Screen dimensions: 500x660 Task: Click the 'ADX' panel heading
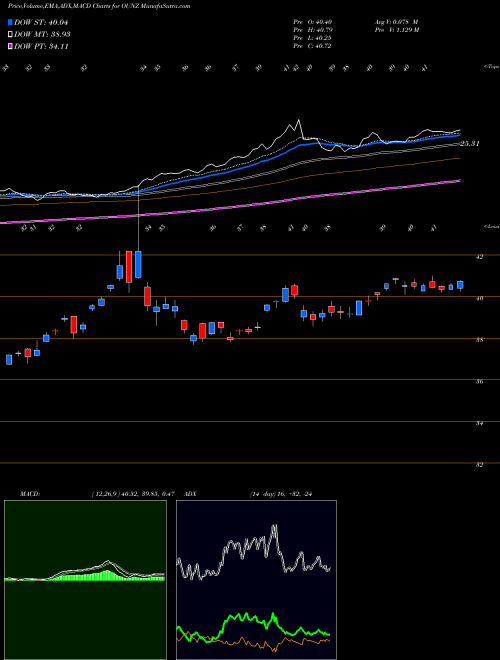coord(191,494)
